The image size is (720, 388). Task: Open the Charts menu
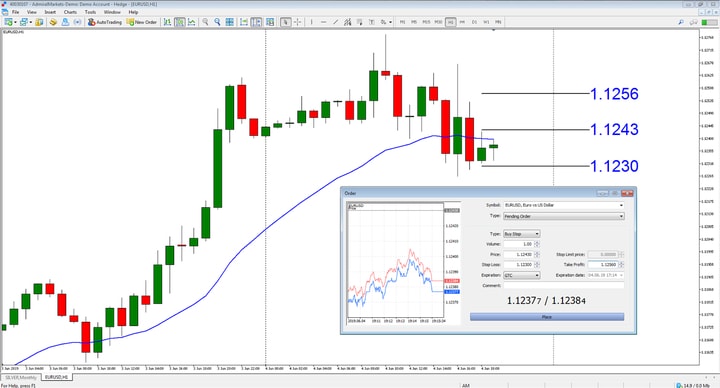(x=70, y=12)
